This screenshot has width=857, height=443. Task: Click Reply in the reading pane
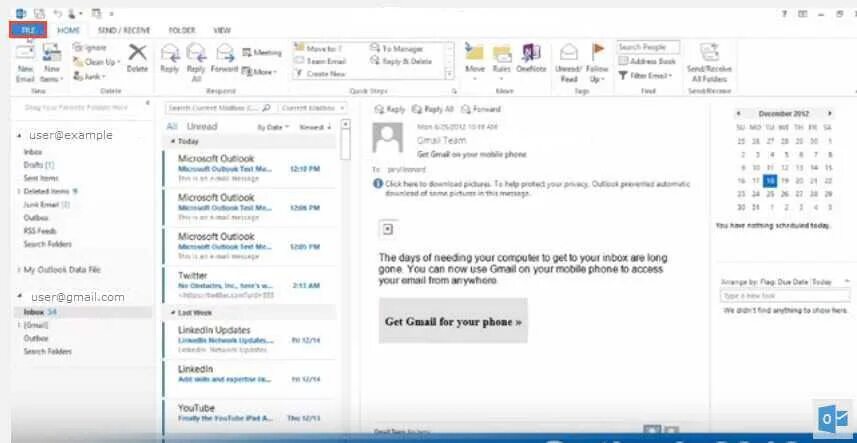390,109
